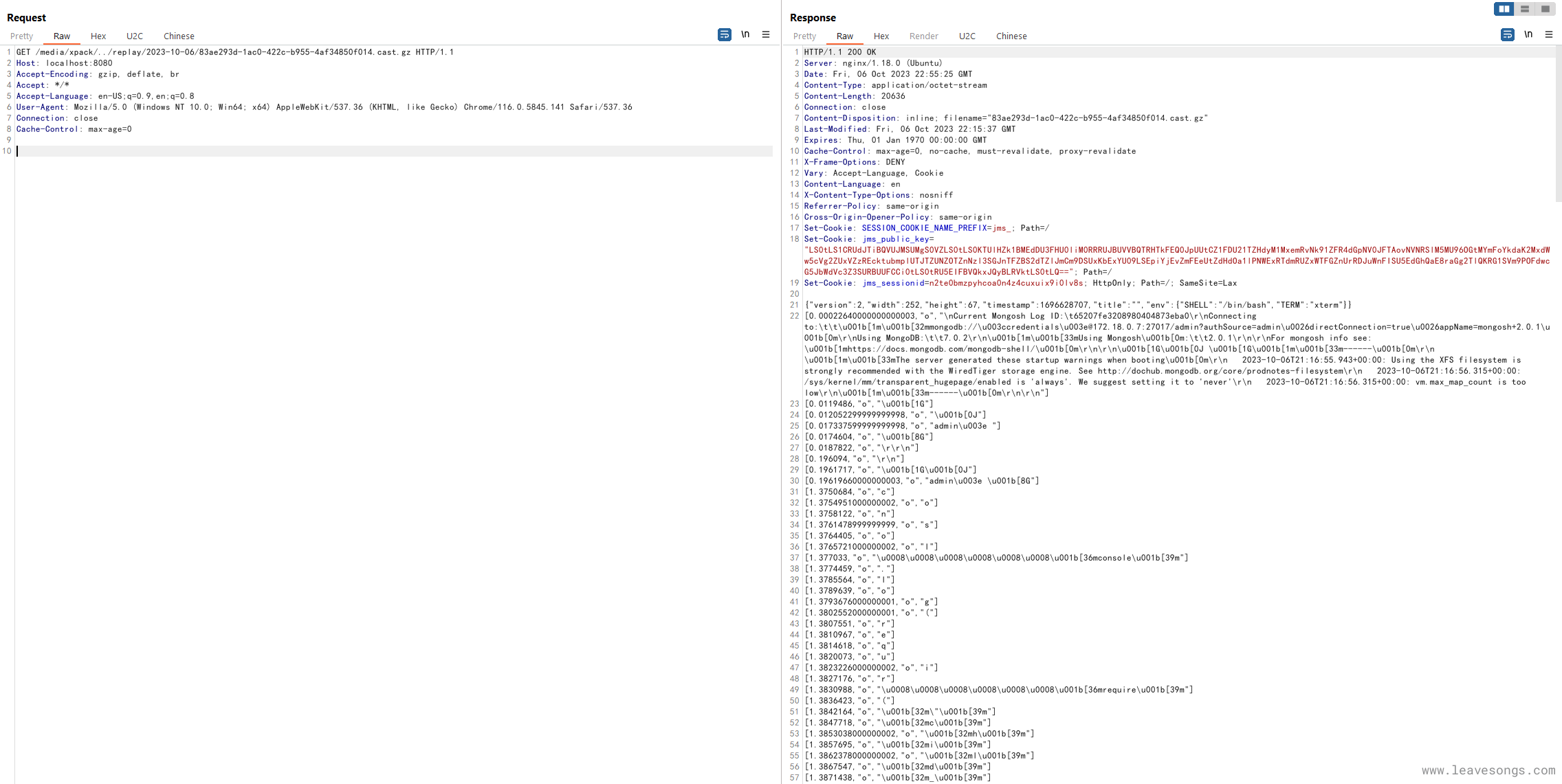The image size is (1562, 784).
Task: Switch Response view to Chinese tab
Action: click(1011, 36)
